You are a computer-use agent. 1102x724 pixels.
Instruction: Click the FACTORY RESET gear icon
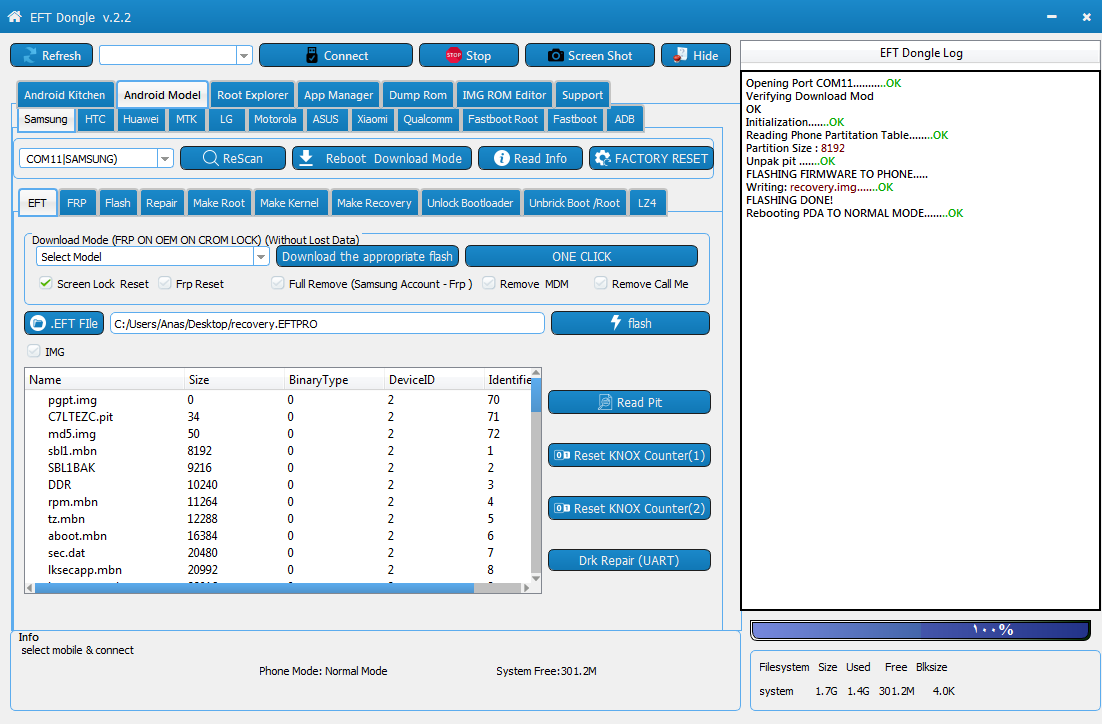coord(602,158)
